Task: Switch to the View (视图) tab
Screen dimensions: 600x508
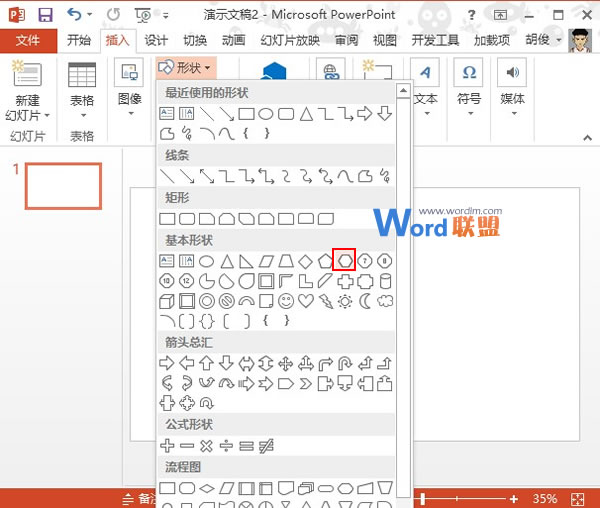Action: click(x=385, y=40)
